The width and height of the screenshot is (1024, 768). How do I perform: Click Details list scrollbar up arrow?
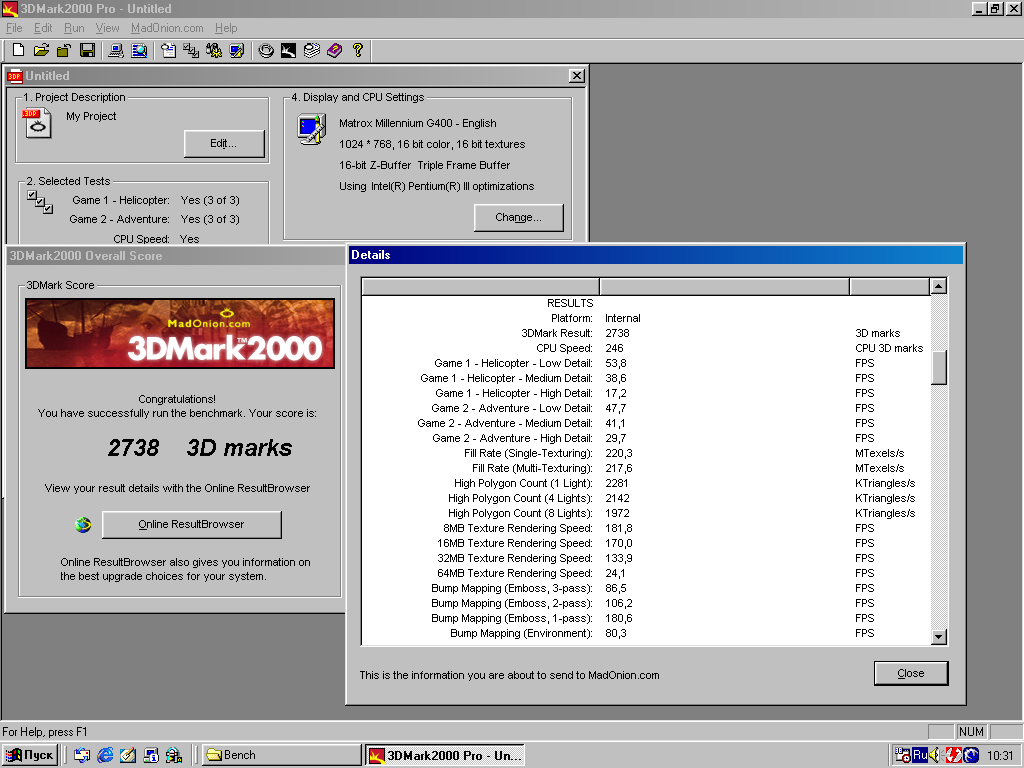click(938, 287)
